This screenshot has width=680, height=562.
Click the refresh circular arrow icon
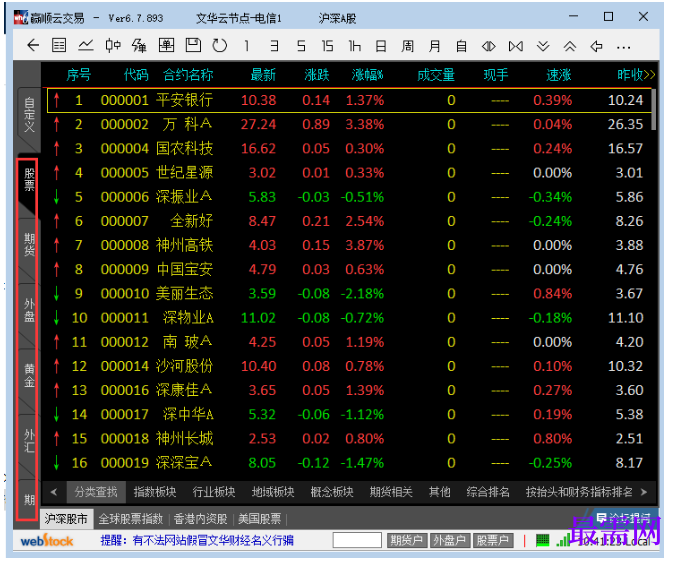point(220,45)
